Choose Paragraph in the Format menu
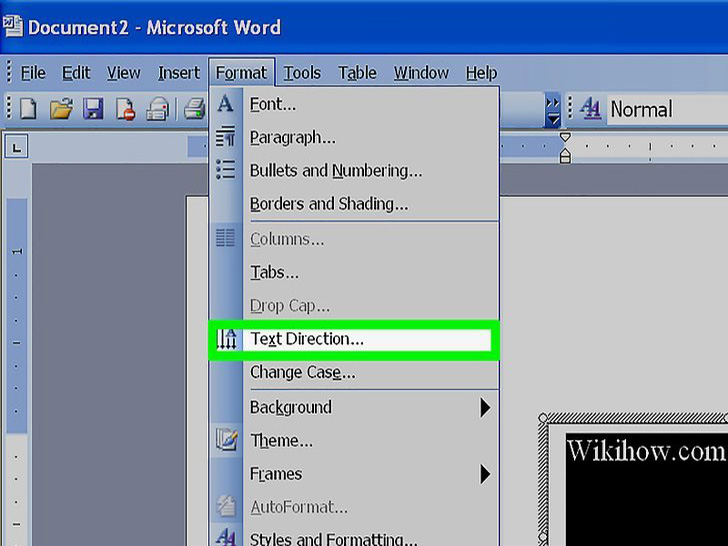The height and width of the screenshot is (546, 728). point(354,137)
